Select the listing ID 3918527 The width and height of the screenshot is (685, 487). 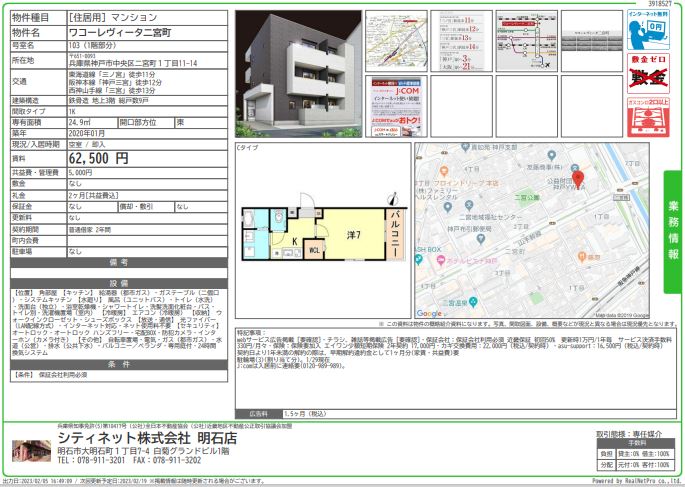(x=660, y=3)
